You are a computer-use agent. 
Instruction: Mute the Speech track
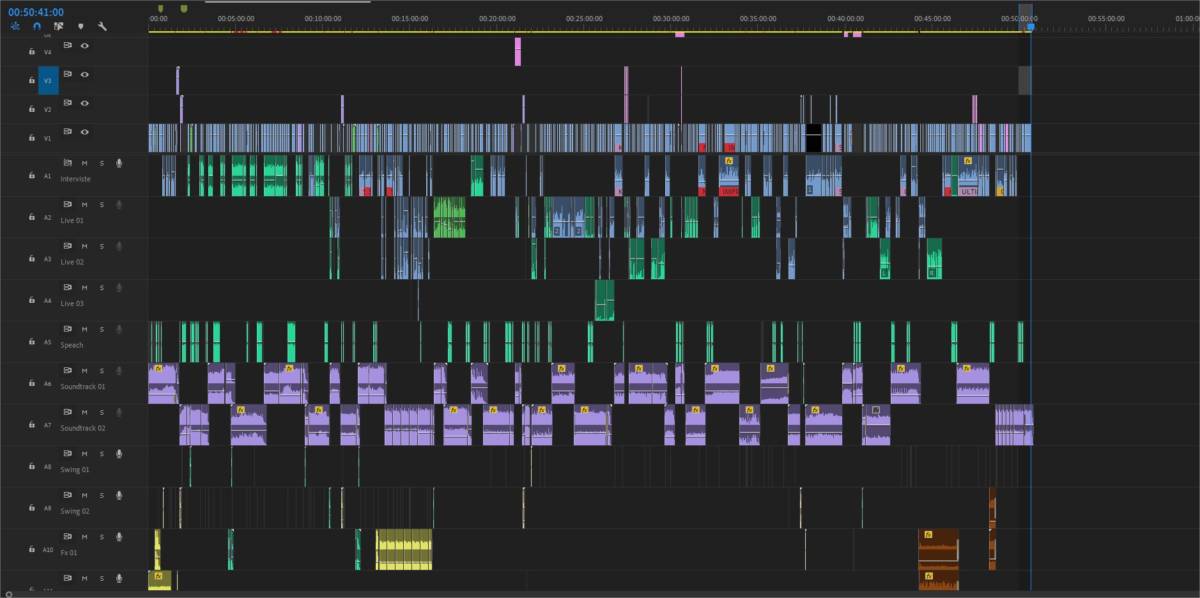coord(84,328)
